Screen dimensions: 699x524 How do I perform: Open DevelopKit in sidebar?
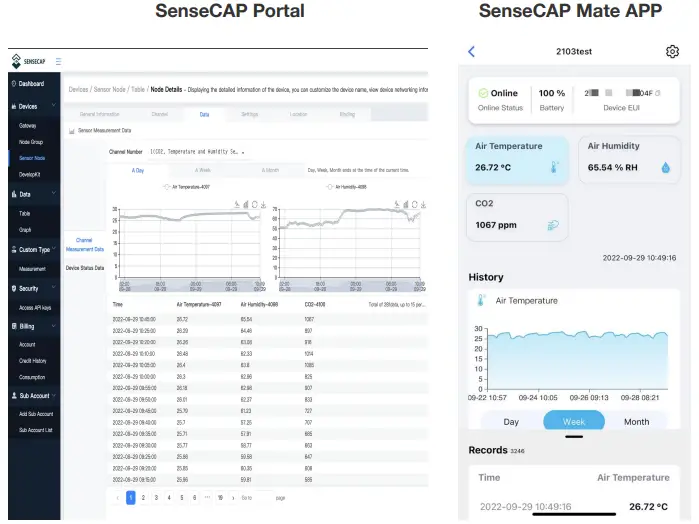pos(29,174)
